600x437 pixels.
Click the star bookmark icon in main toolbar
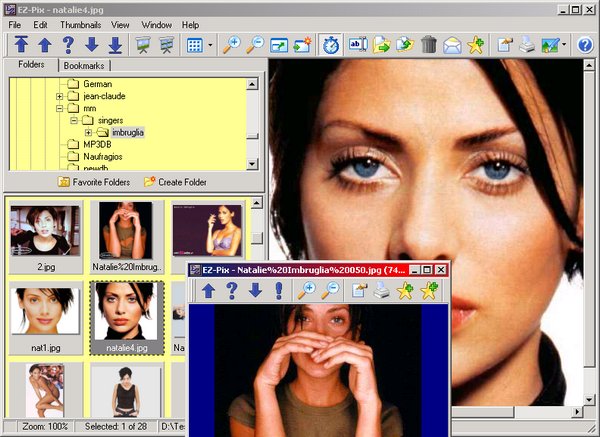475,44
